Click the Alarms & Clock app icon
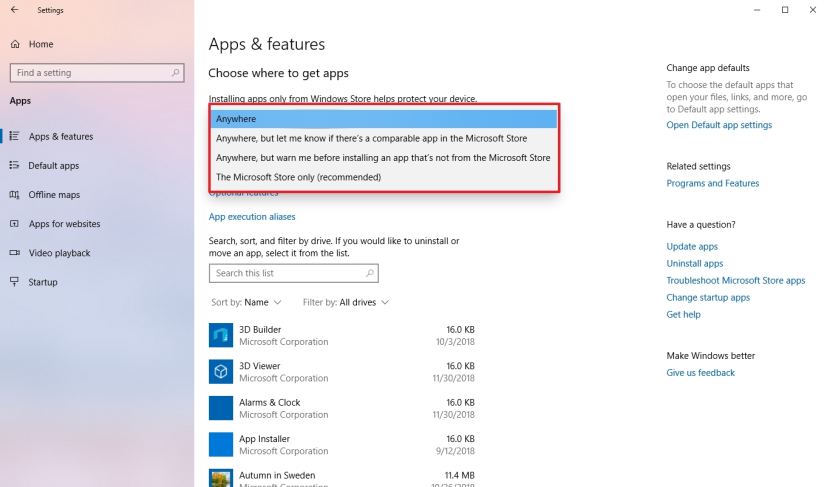Image resolution: width=827 pixels, height=487 pixels. tap(220, 408)
